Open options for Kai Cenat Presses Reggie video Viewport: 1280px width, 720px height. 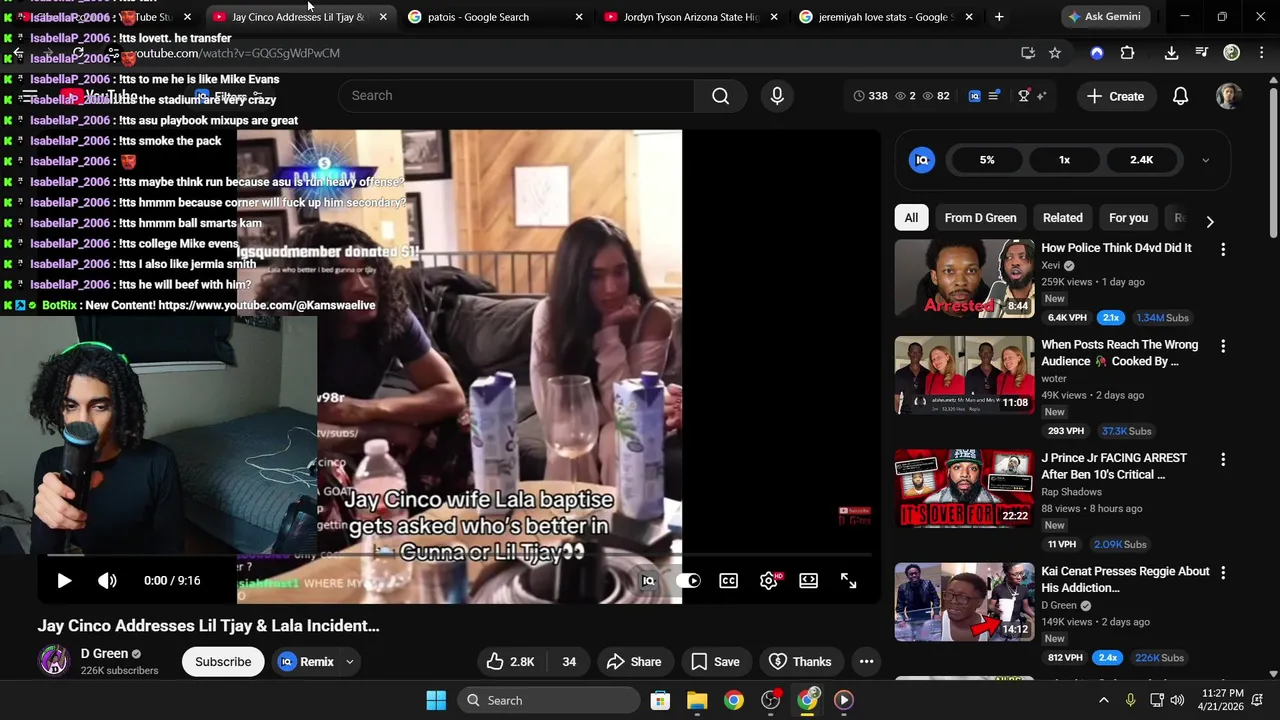click(x=1222, y=572)
